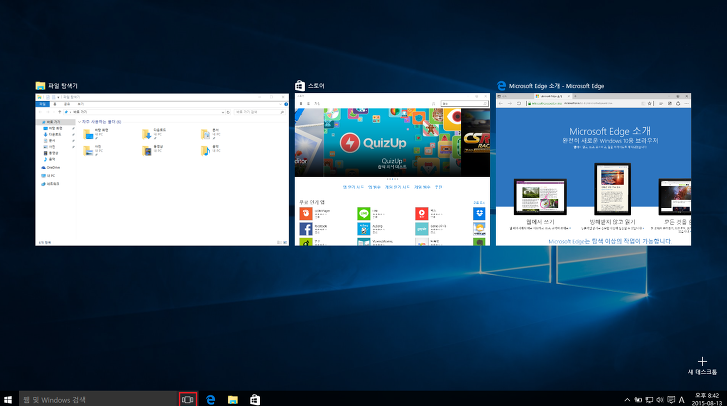727x406 pixels.
Task: Open Microsoft Edge from the taskbar
Action: coord(210,400)
